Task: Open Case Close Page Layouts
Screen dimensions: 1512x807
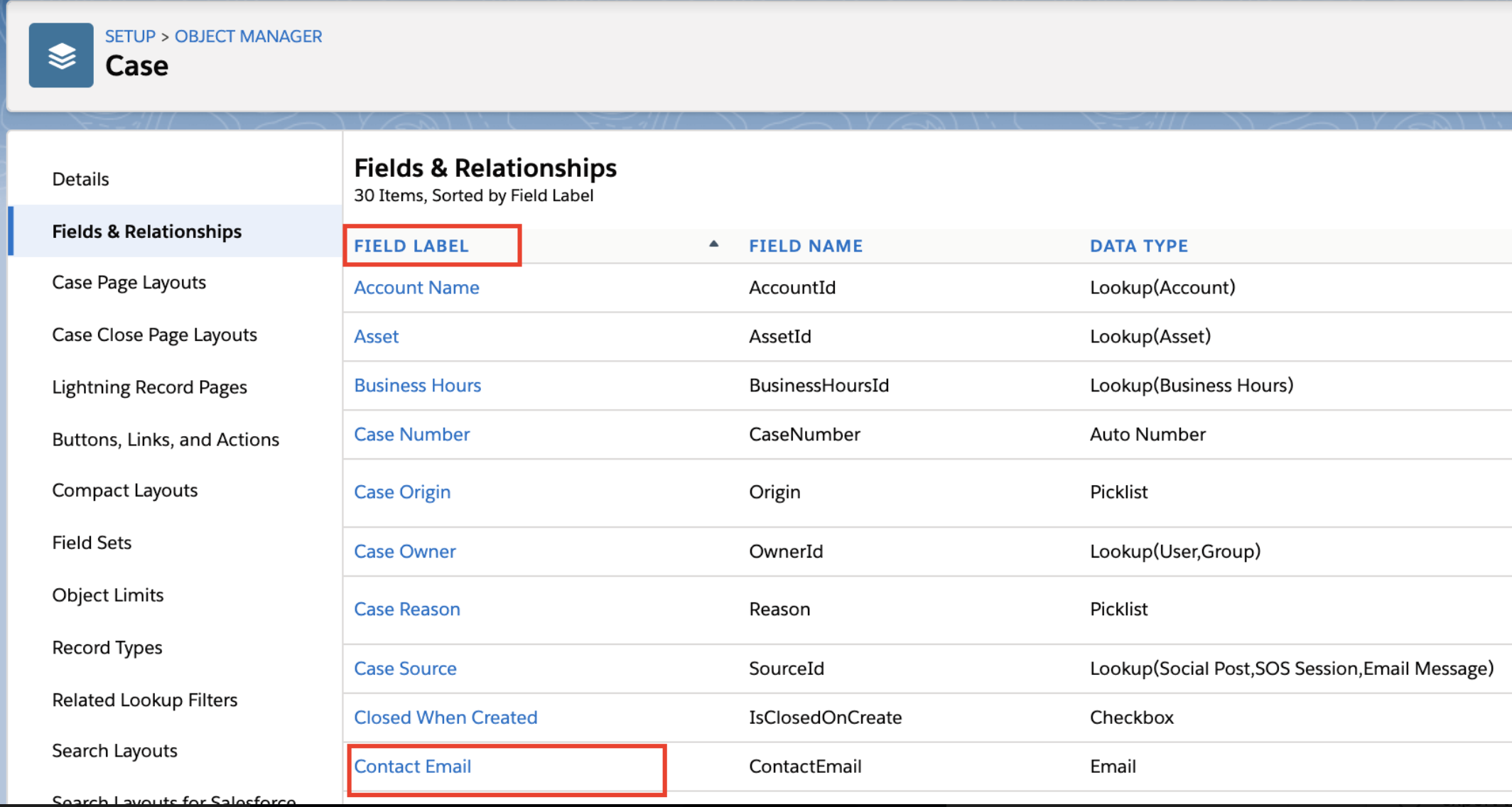Action: tap(154, 334)
